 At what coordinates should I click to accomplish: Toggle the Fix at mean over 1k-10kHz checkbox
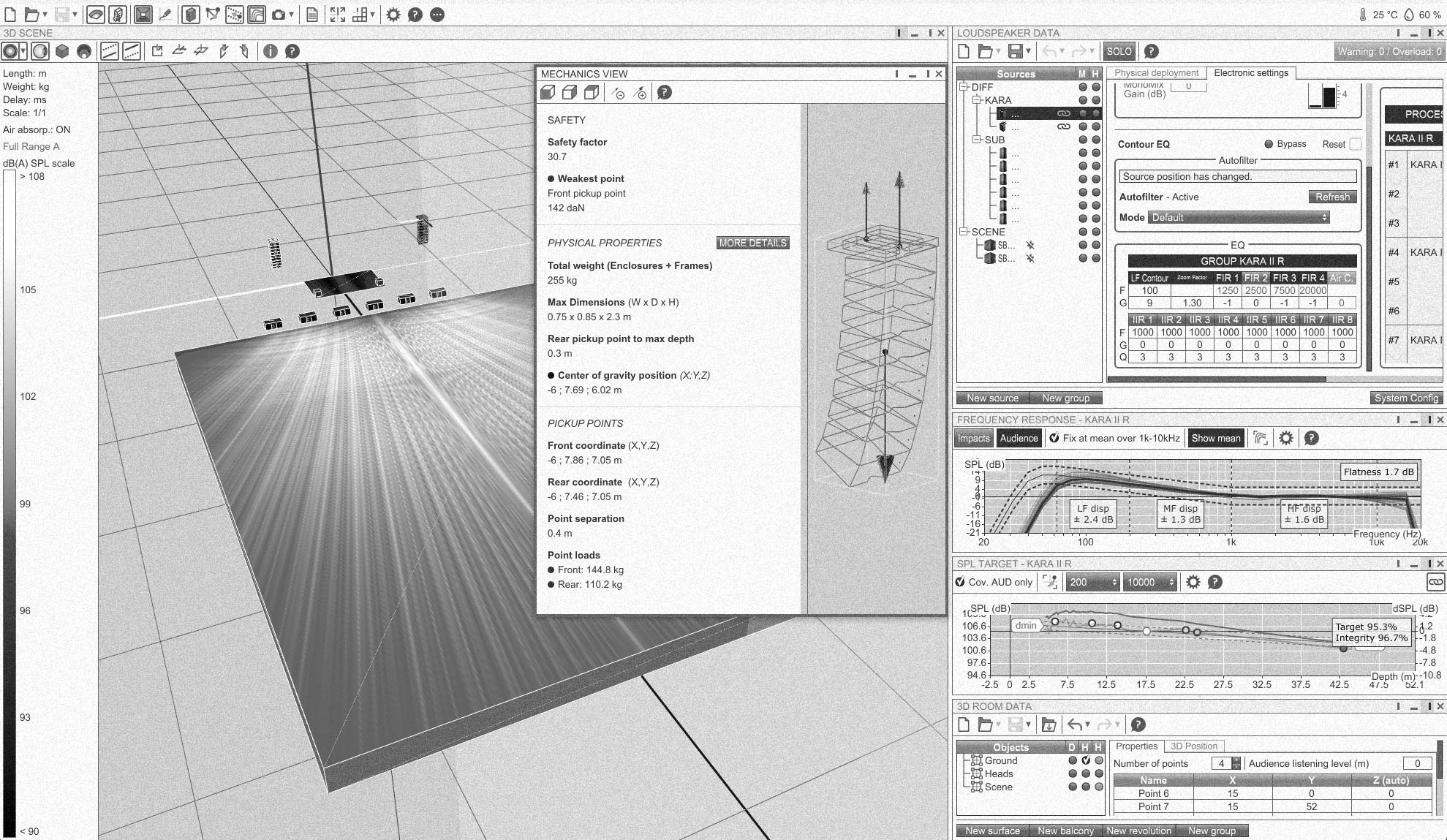click(x=1054, y=438)
